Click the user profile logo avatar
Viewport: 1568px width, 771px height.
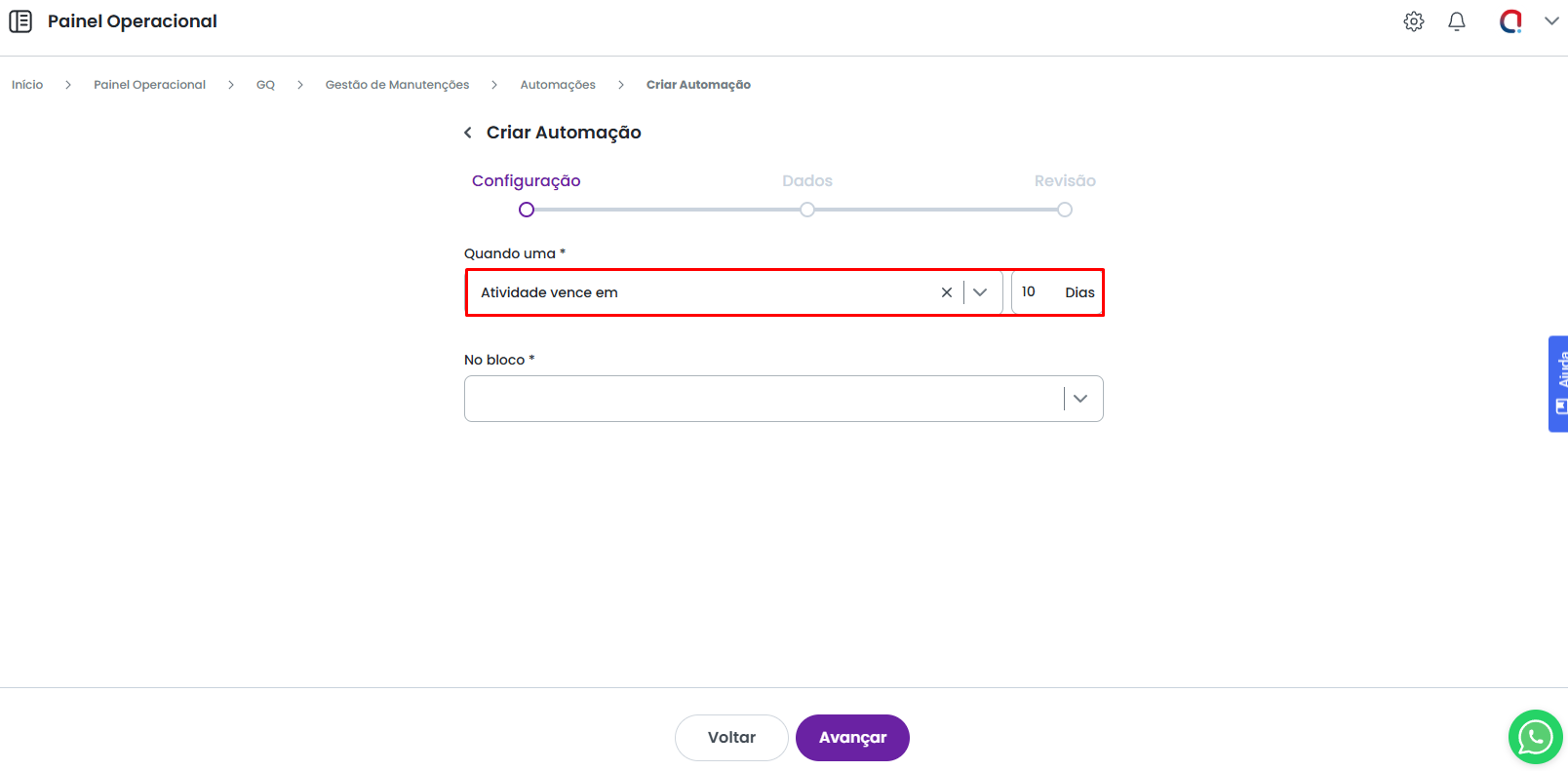[x=1510, y=21]
